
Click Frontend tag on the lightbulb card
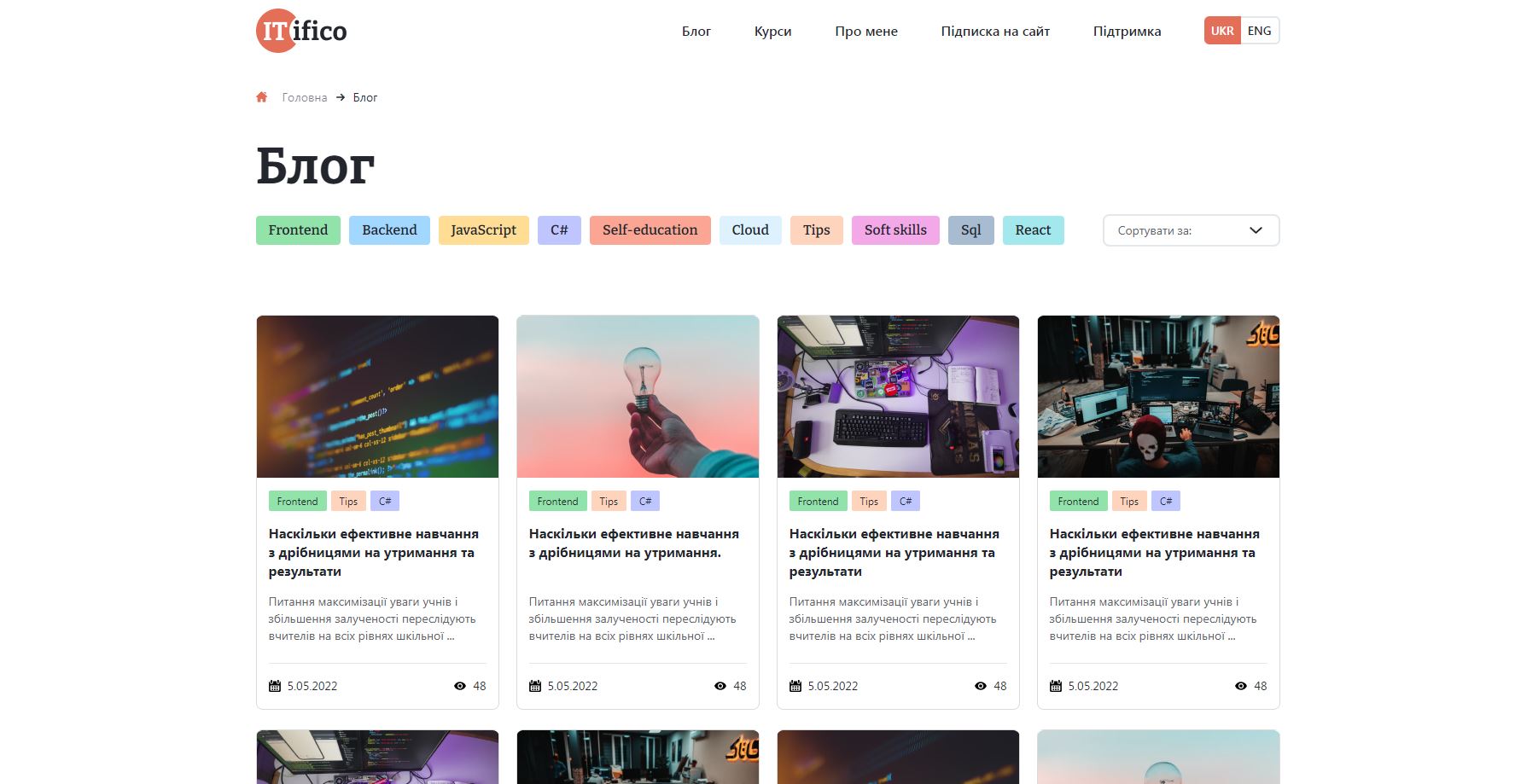point(557,501)
